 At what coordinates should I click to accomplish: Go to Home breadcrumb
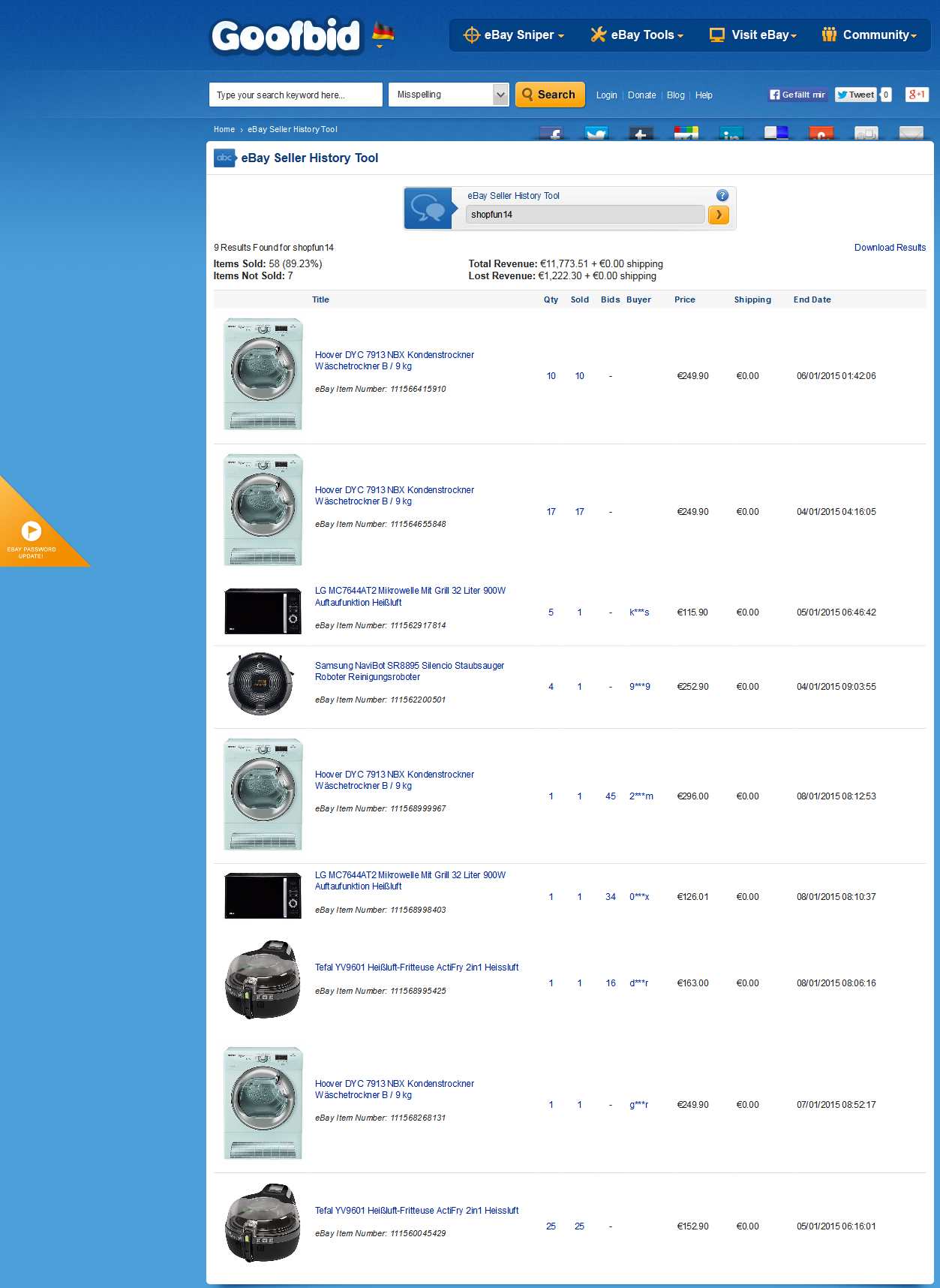pos(224,129)
